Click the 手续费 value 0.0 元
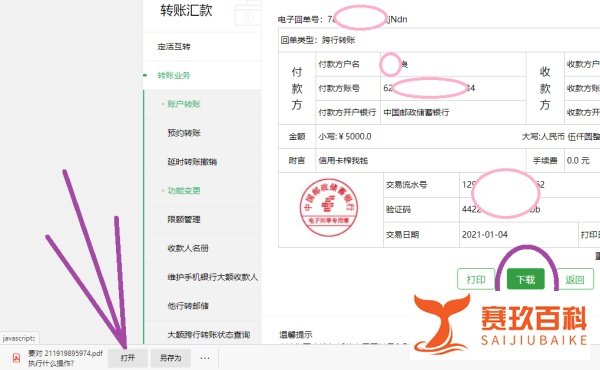Image resolution: width=600 pixels, height=370 pixels. pyautogui.click(x=578, y=161)
